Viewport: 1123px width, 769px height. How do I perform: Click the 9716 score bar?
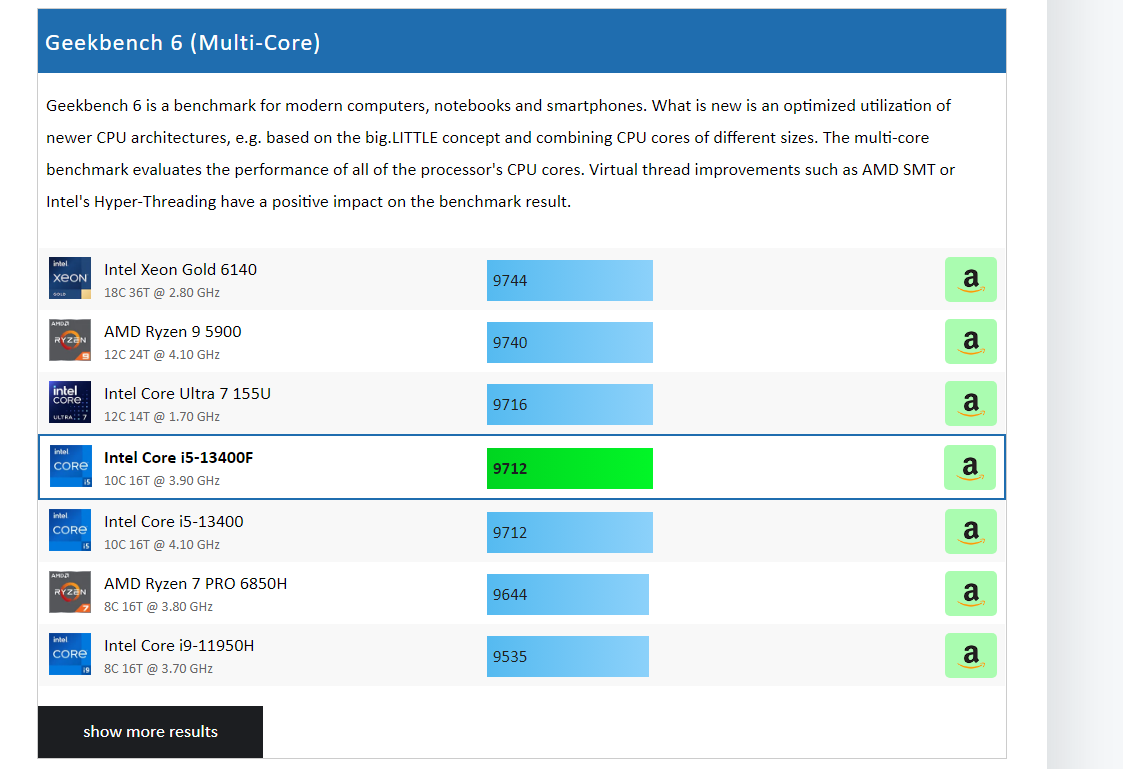click(x=570, y=405)
